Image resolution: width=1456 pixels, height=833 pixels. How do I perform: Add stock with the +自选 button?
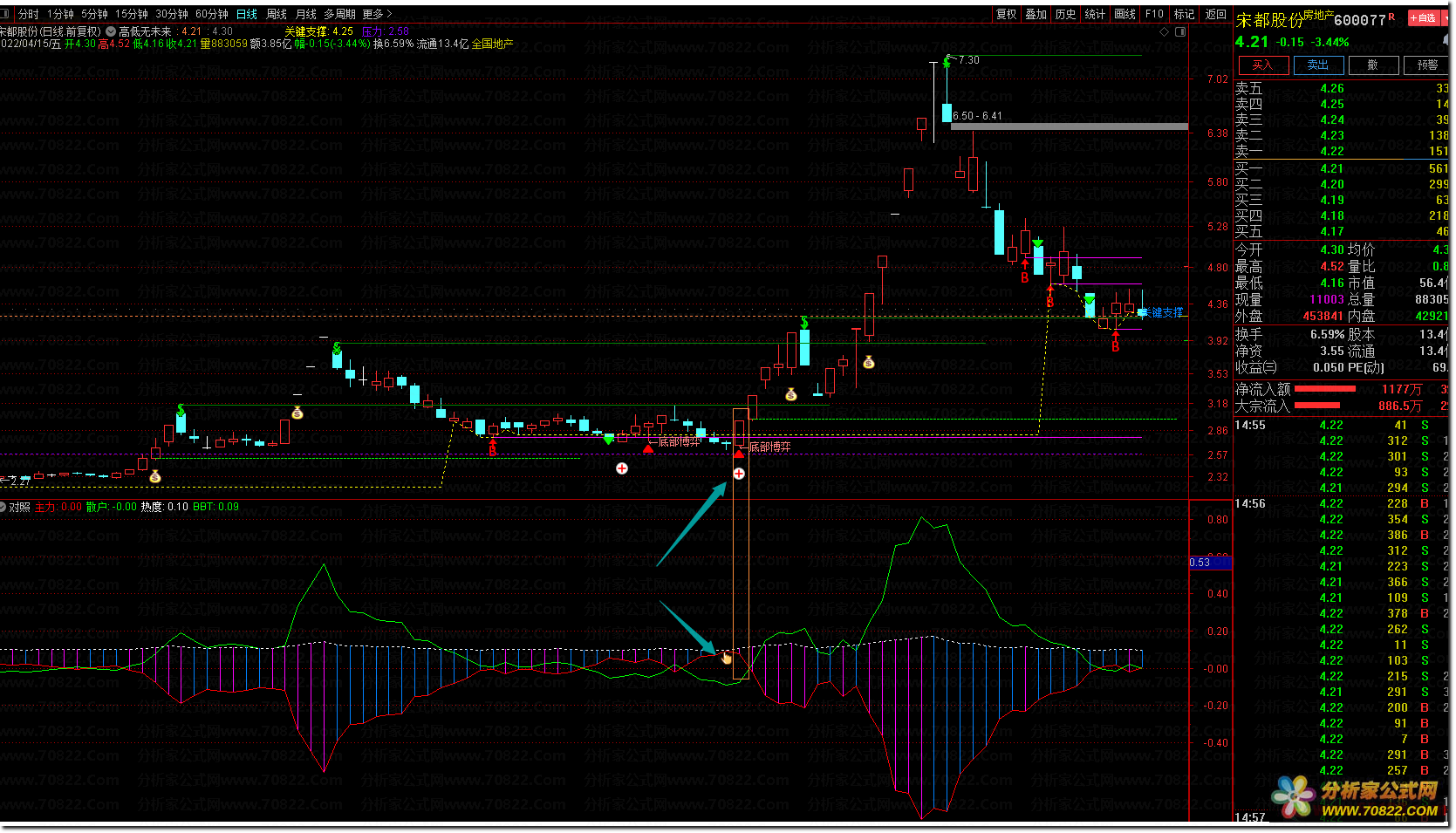coord(1423,17)
